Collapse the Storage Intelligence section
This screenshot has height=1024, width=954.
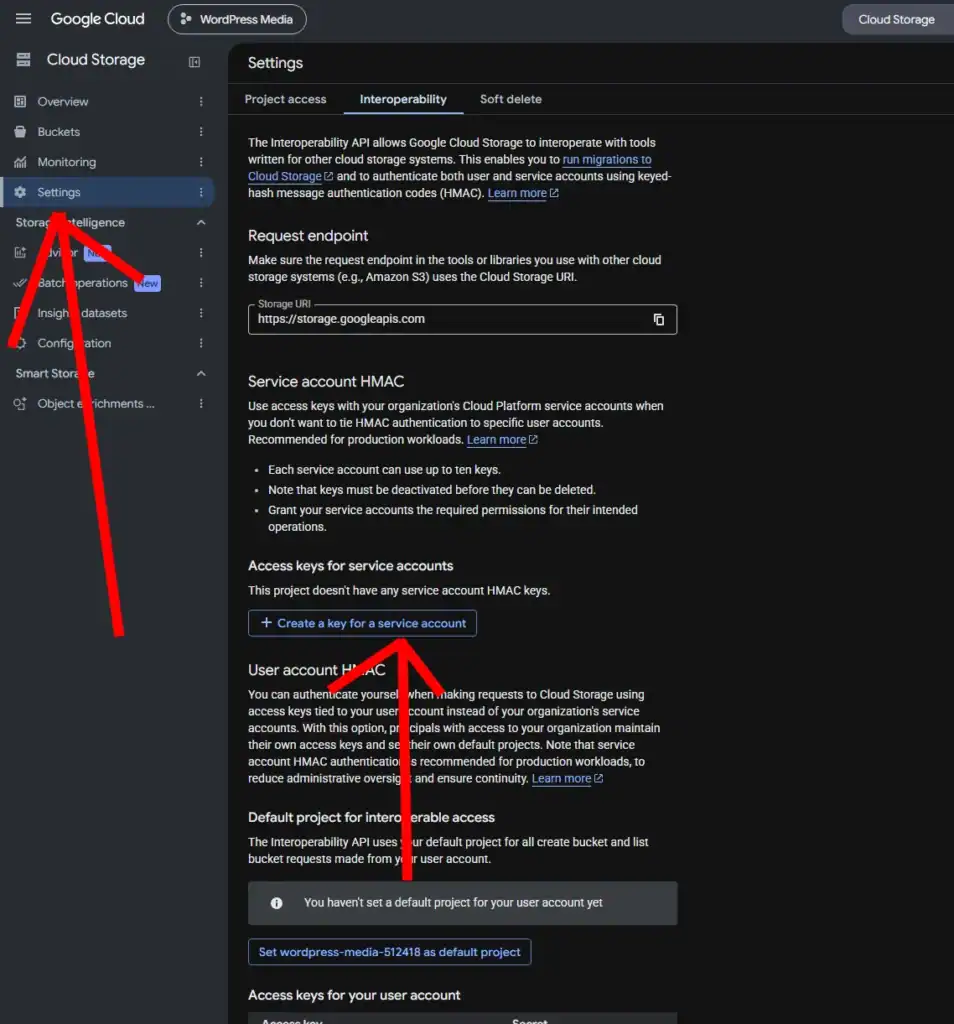(x=201, y=223)
